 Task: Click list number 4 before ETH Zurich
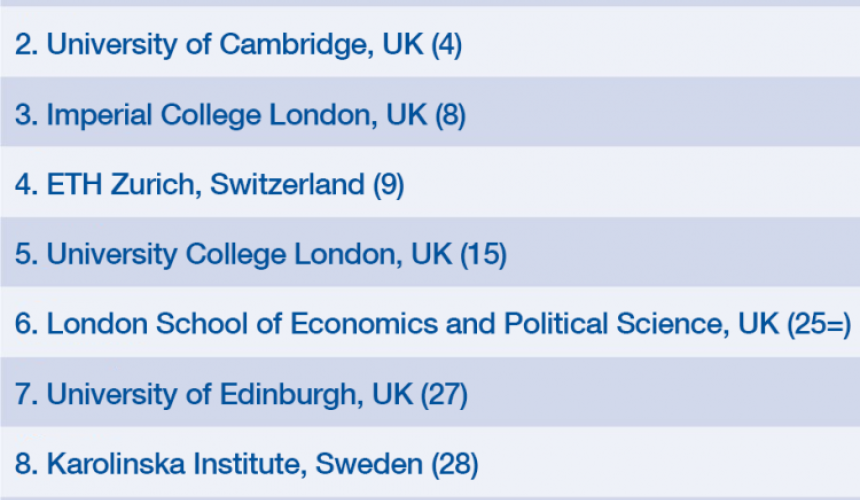(x=26, y=184)
